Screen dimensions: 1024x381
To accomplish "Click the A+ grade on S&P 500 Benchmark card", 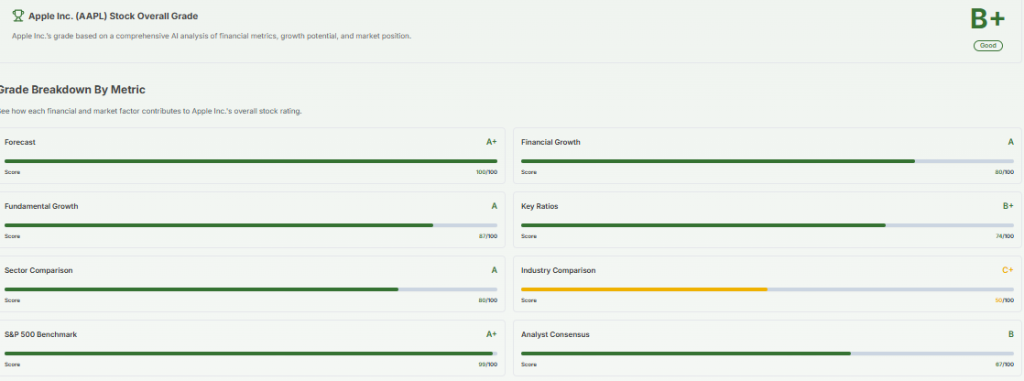I will (491, 334).
